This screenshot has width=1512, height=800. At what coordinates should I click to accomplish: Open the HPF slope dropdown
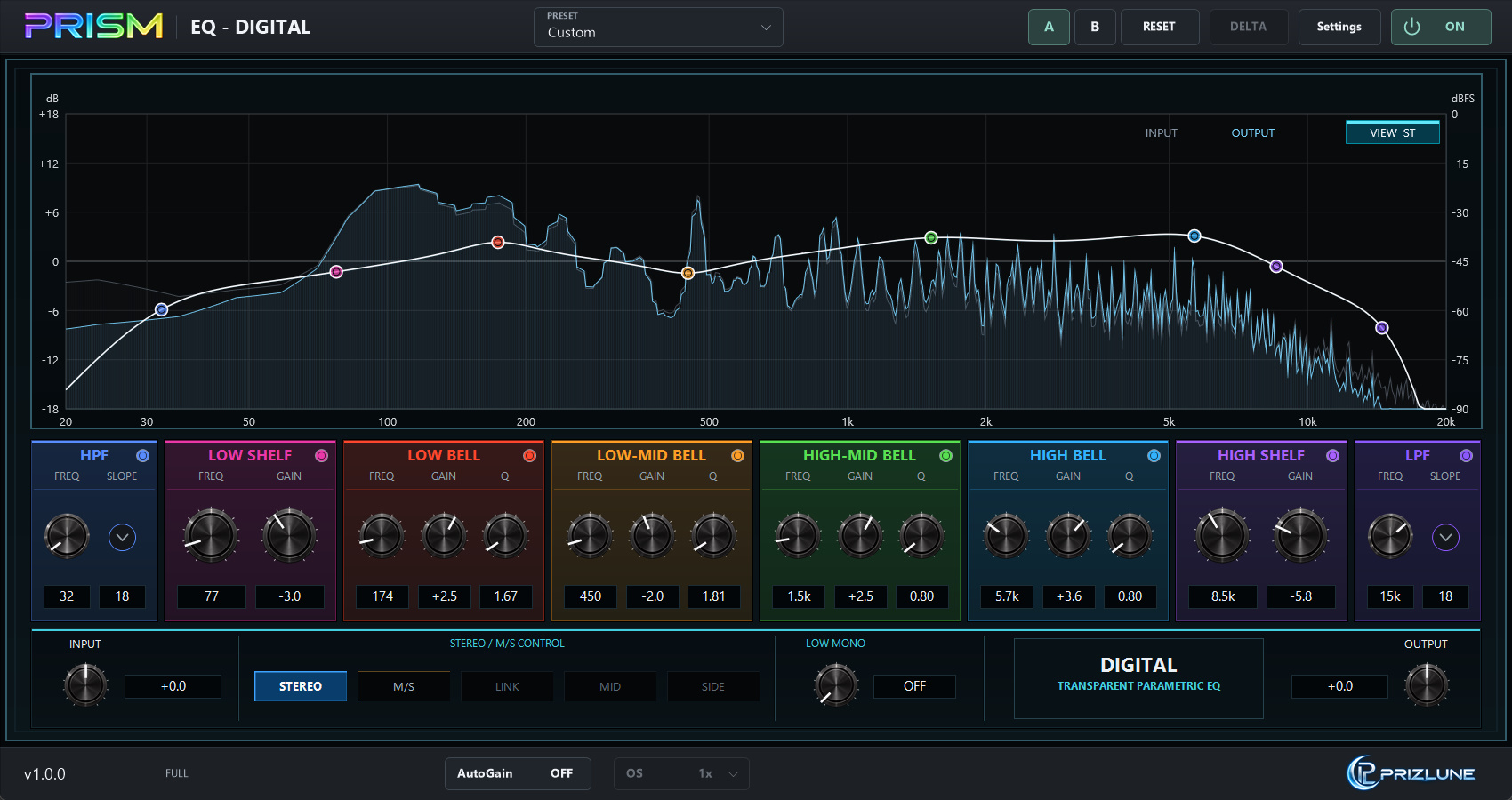pyautogui.click(x=122, y=537)
